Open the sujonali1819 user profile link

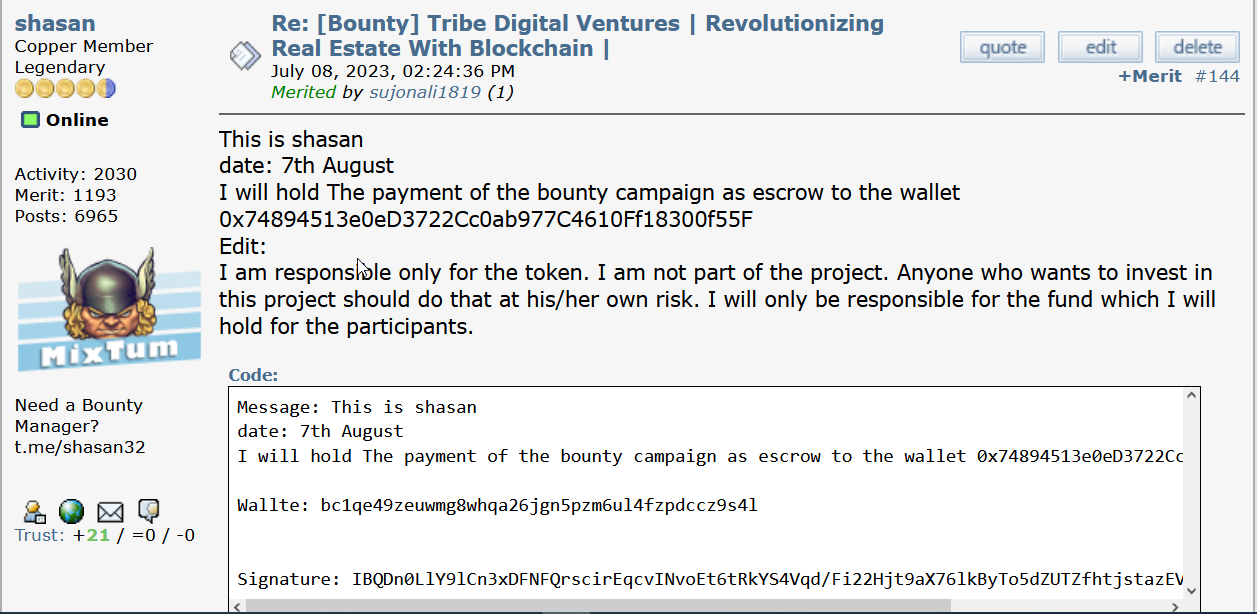425,92
